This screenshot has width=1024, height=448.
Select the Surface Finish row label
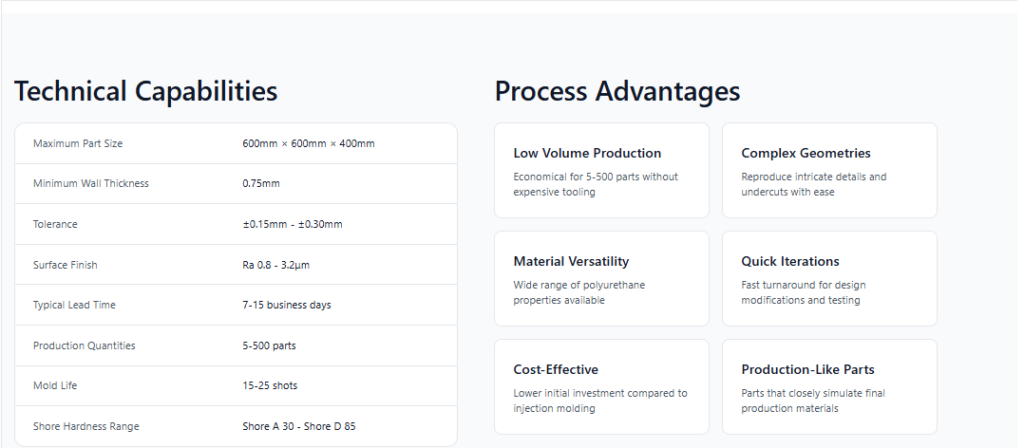(x=65, y=265)
